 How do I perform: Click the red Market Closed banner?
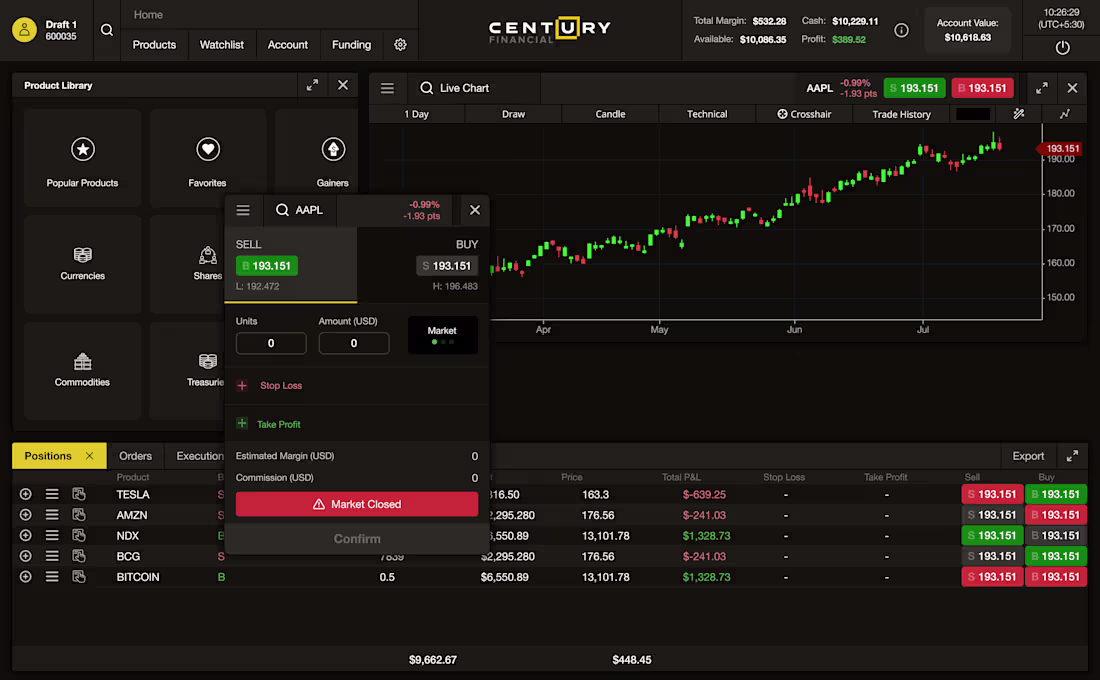coord(357,504)
